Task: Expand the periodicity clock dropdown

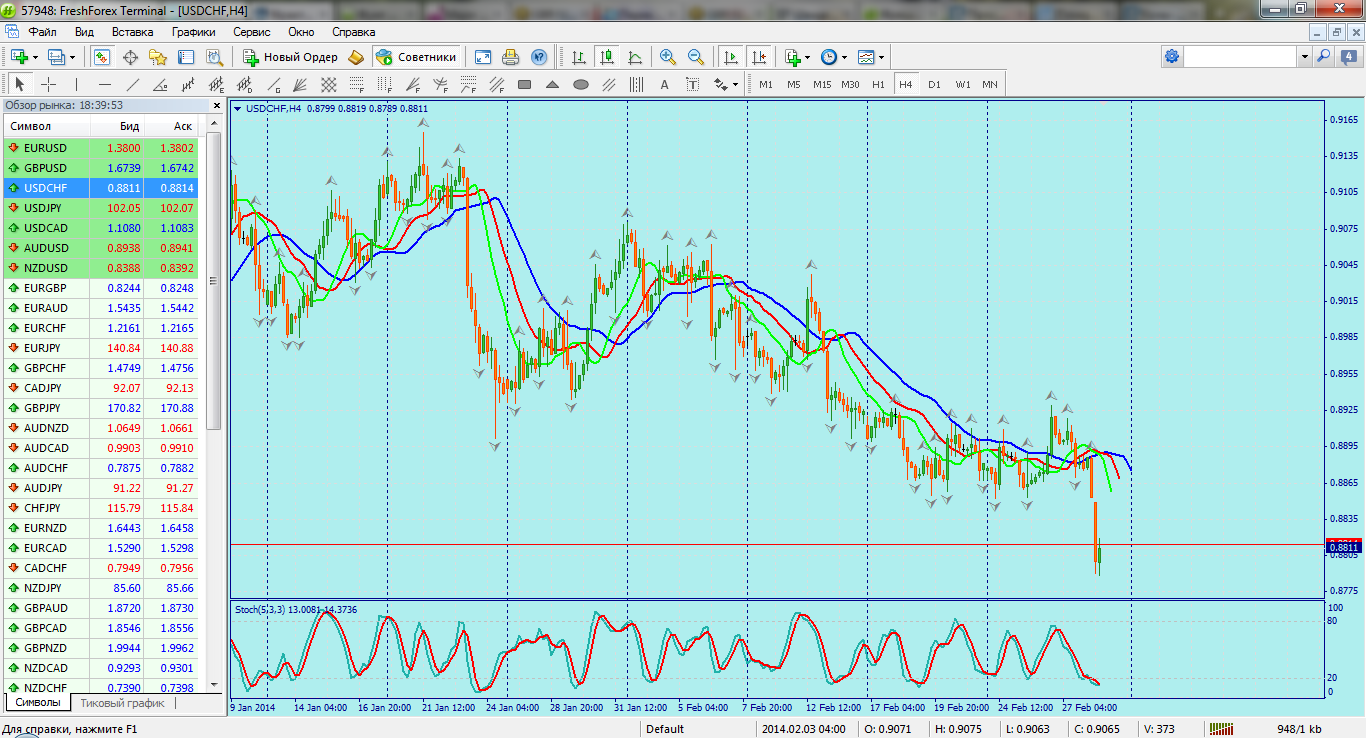Action: tap(833, 57)
